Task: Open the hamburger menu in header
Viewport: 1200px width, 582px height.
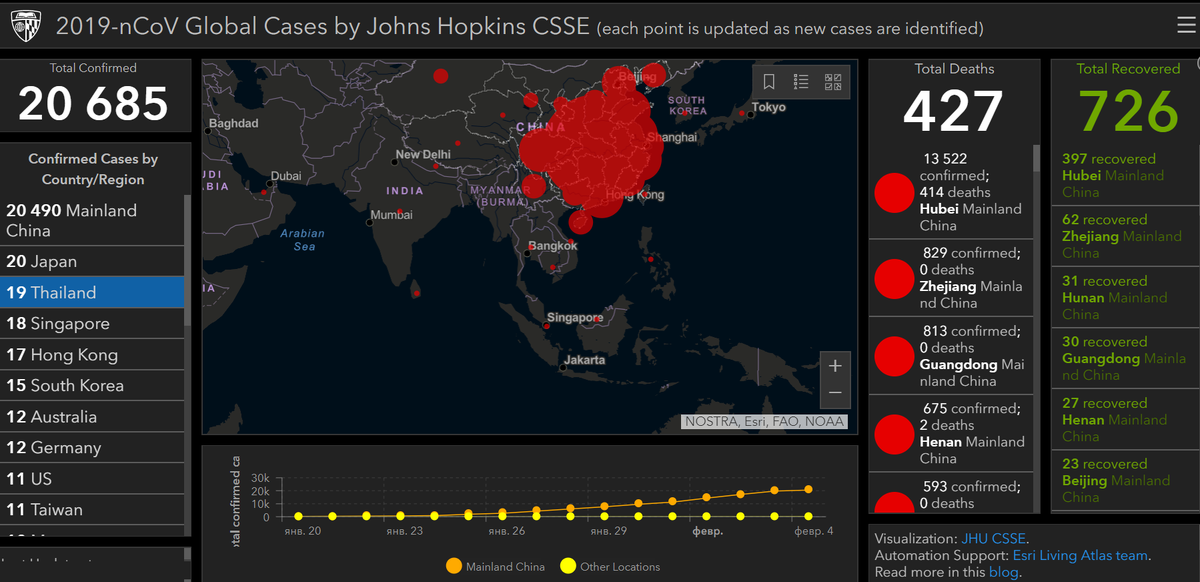Action: (1185, 27)
